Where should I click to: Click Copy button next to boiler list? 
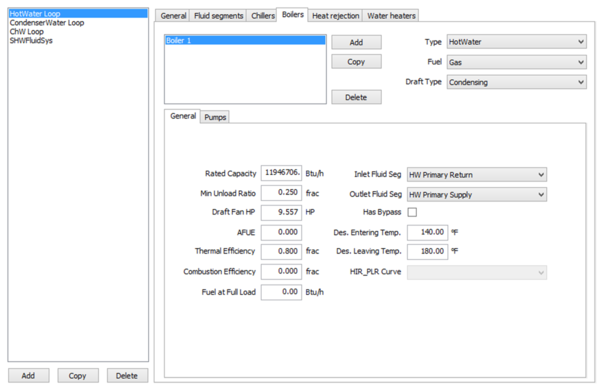(x=356, y=61)
